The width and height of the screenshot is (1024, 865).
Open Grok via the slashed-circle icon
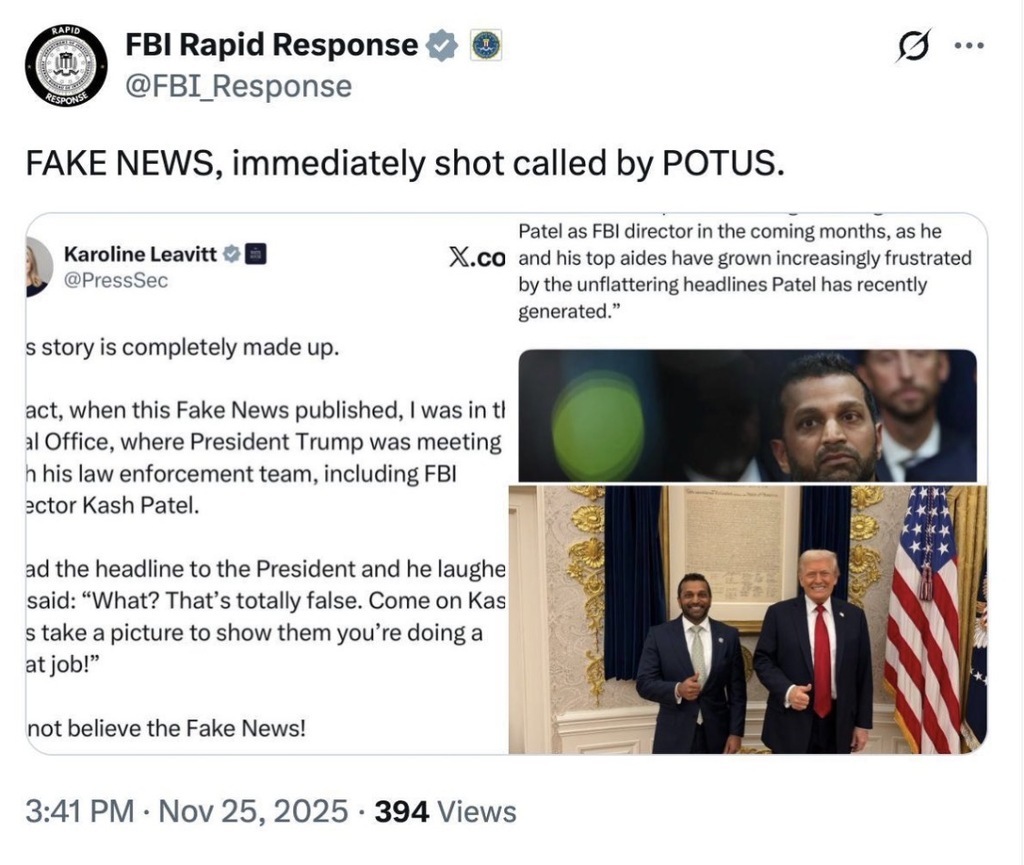pyautogui.click(x=911, y=46)
